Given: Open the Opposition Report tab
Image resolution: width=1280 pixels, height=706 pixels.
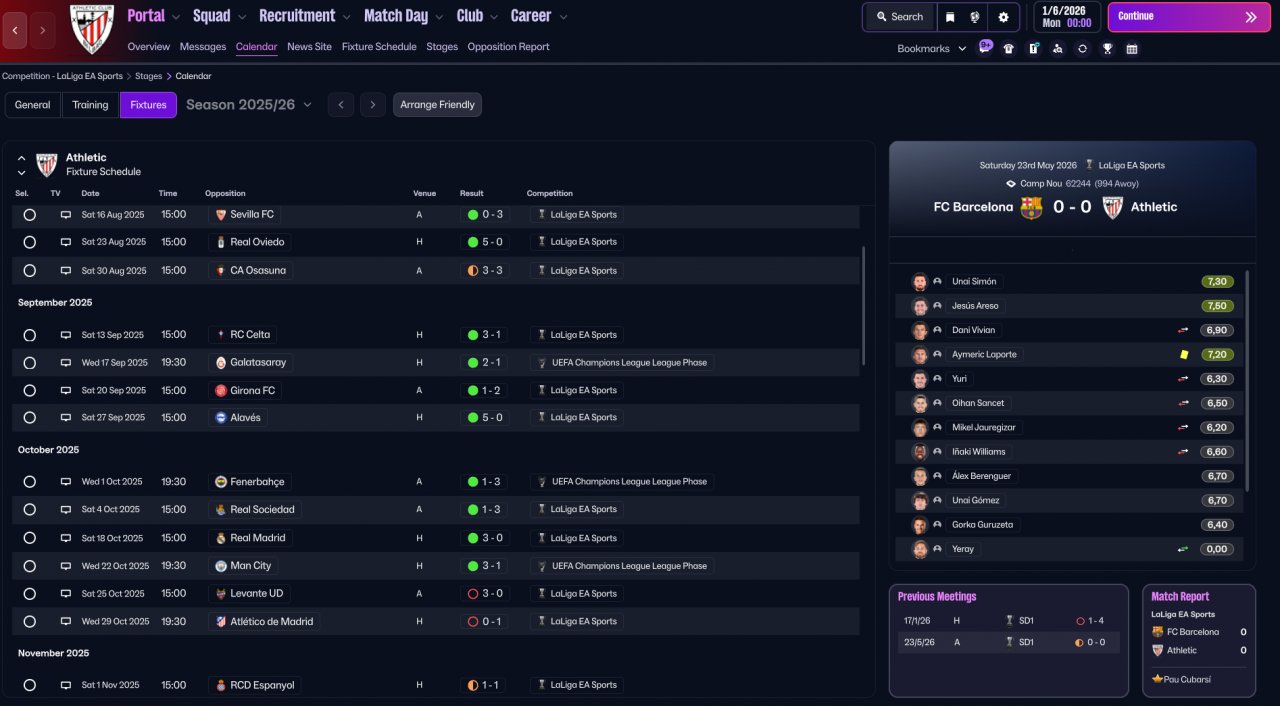Looking at the screenshot, I should [x=508, y=47].
